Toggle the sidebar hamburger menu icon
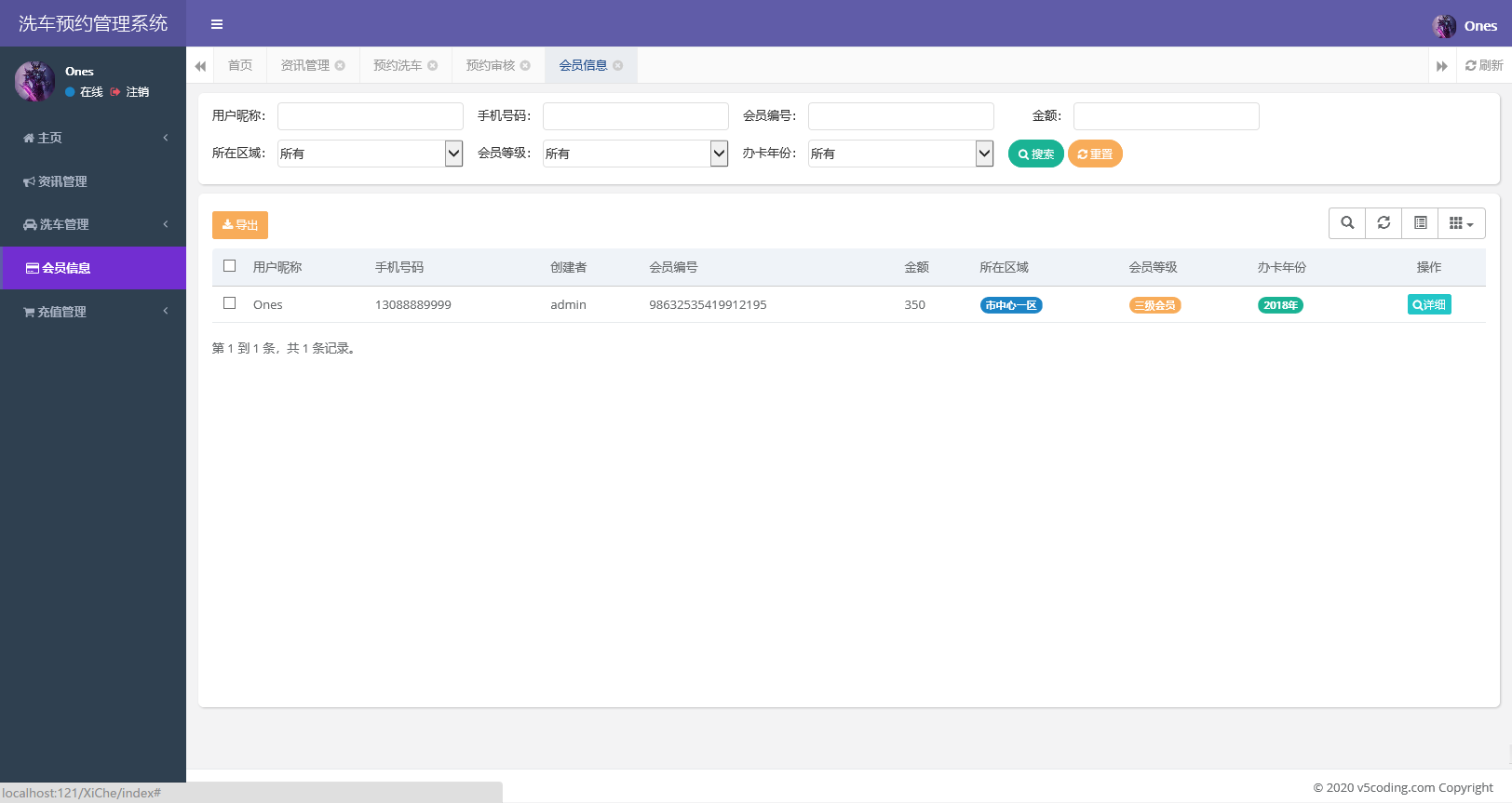The height and width of the screenshot is (803, 1512). [x=217, y=24]
